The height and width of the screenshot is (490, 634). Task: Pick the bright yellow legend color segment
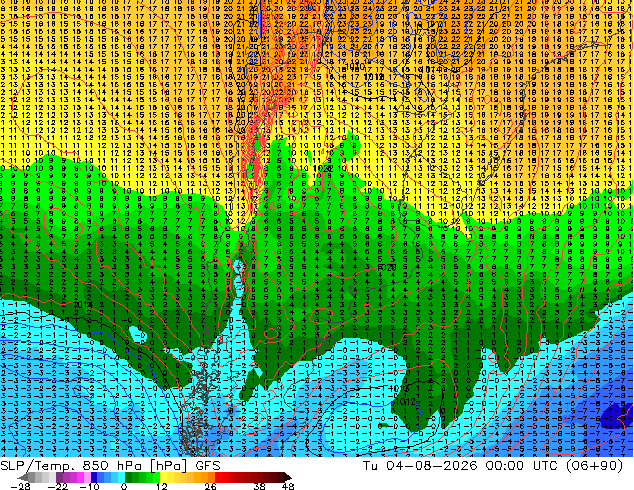click(x=164, y=477)
